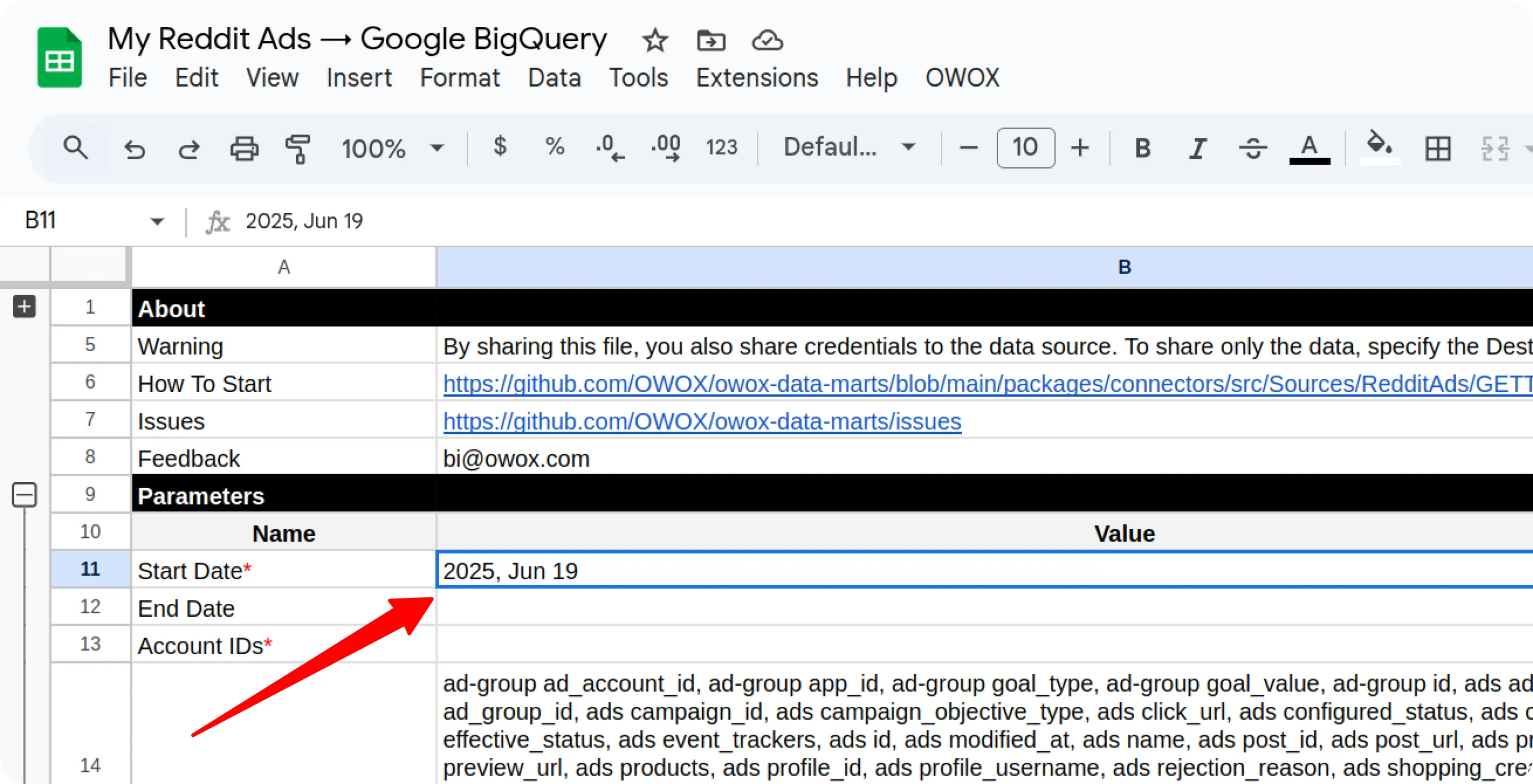Screen dimensions: 1533x784
Task: Open more number formats 123
Action: (x=721, y=147)
